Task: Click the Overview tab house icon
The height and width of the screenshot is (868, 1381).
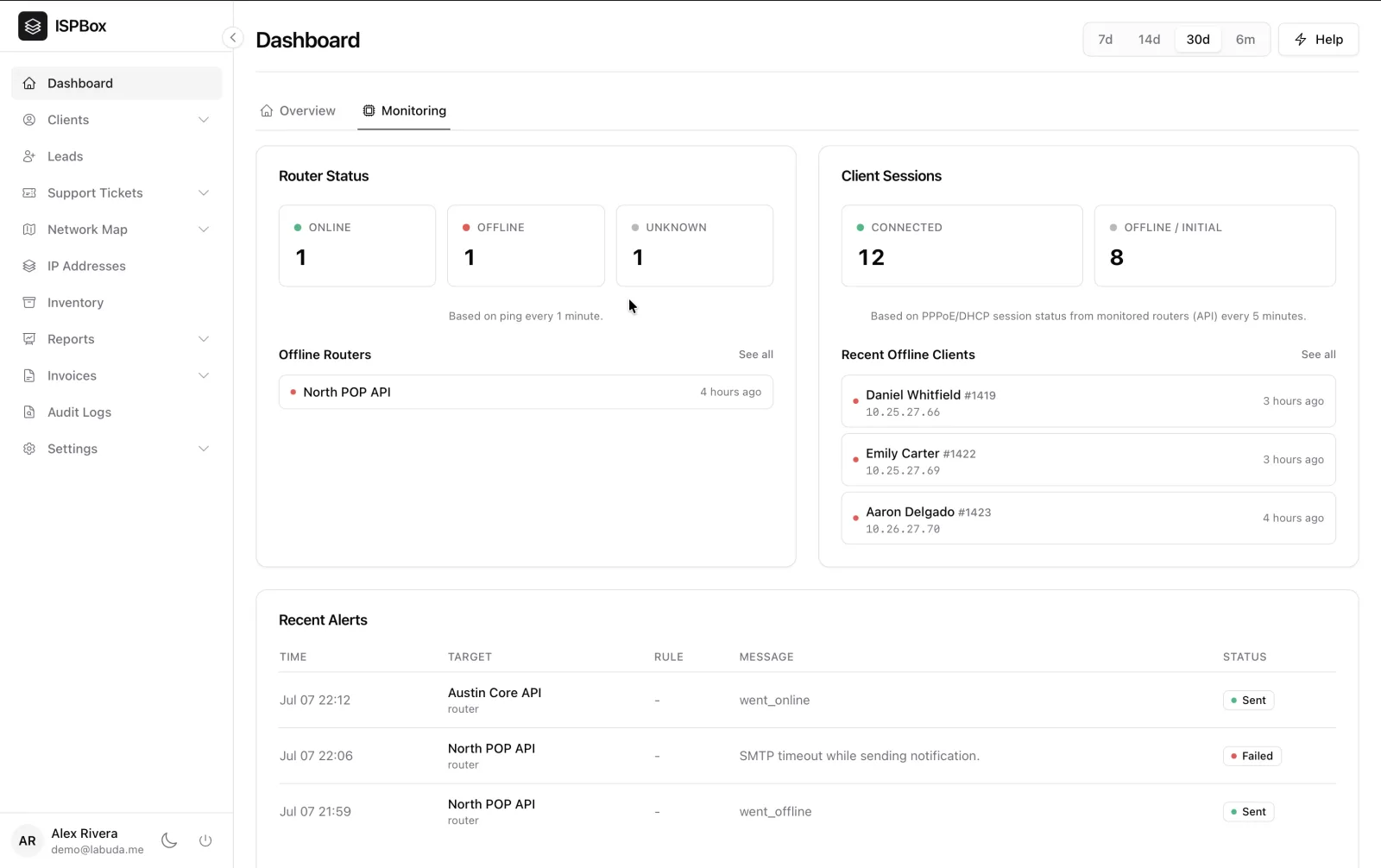Action: point(267,110)
